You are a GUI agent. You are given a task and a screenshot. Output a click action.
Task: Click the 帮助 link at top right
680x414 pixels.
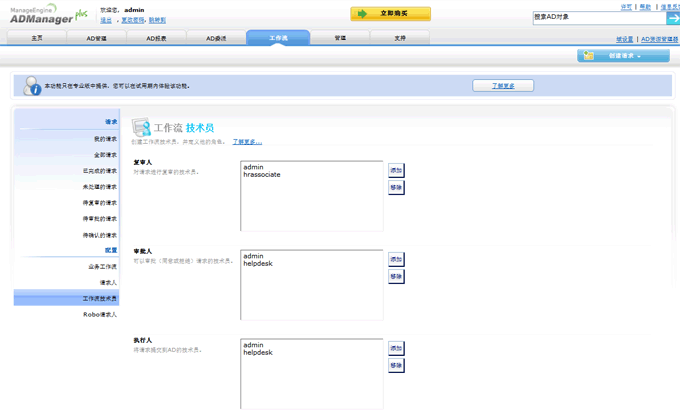point(645,7)
